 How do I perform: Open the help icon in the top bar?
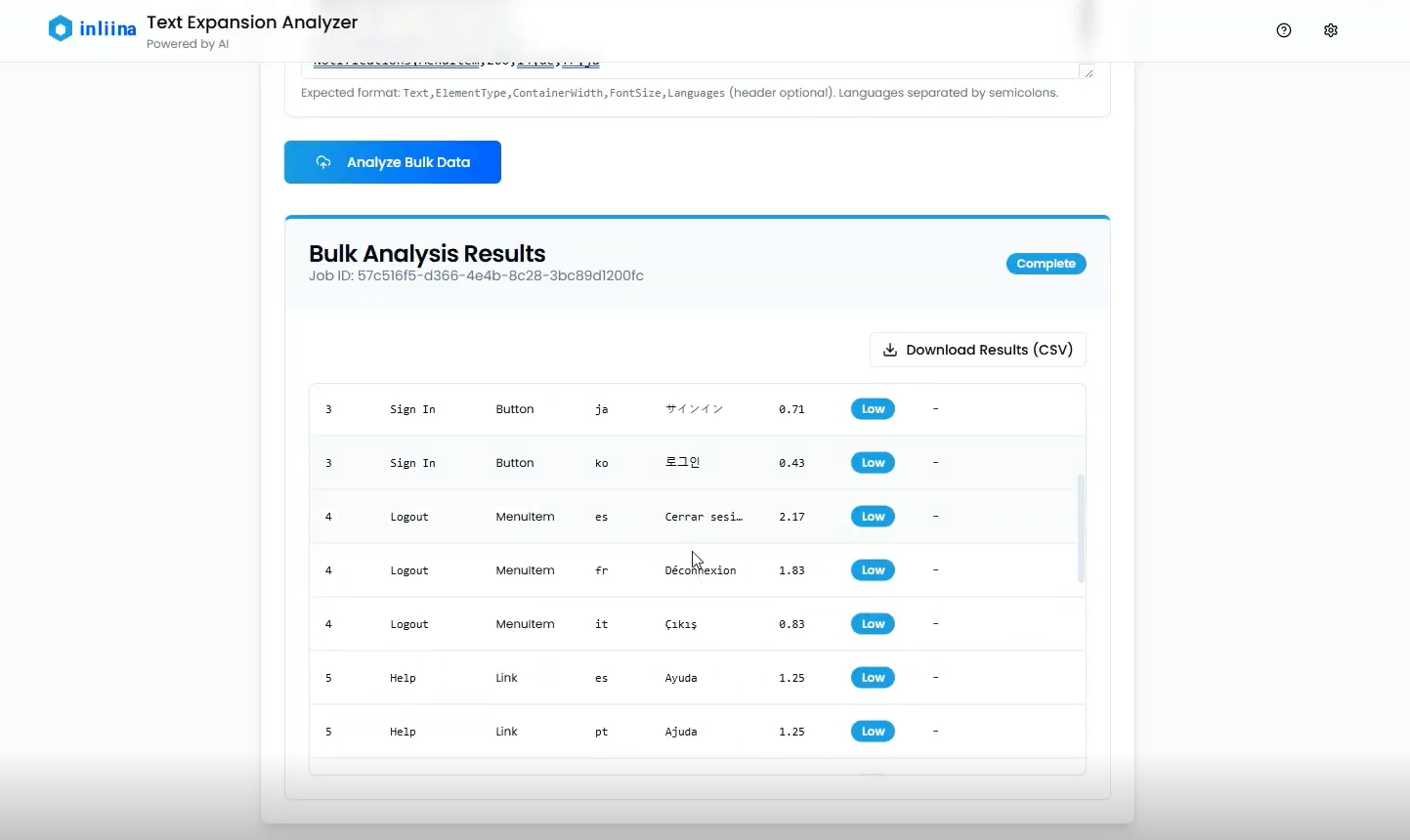point(1283,30)
